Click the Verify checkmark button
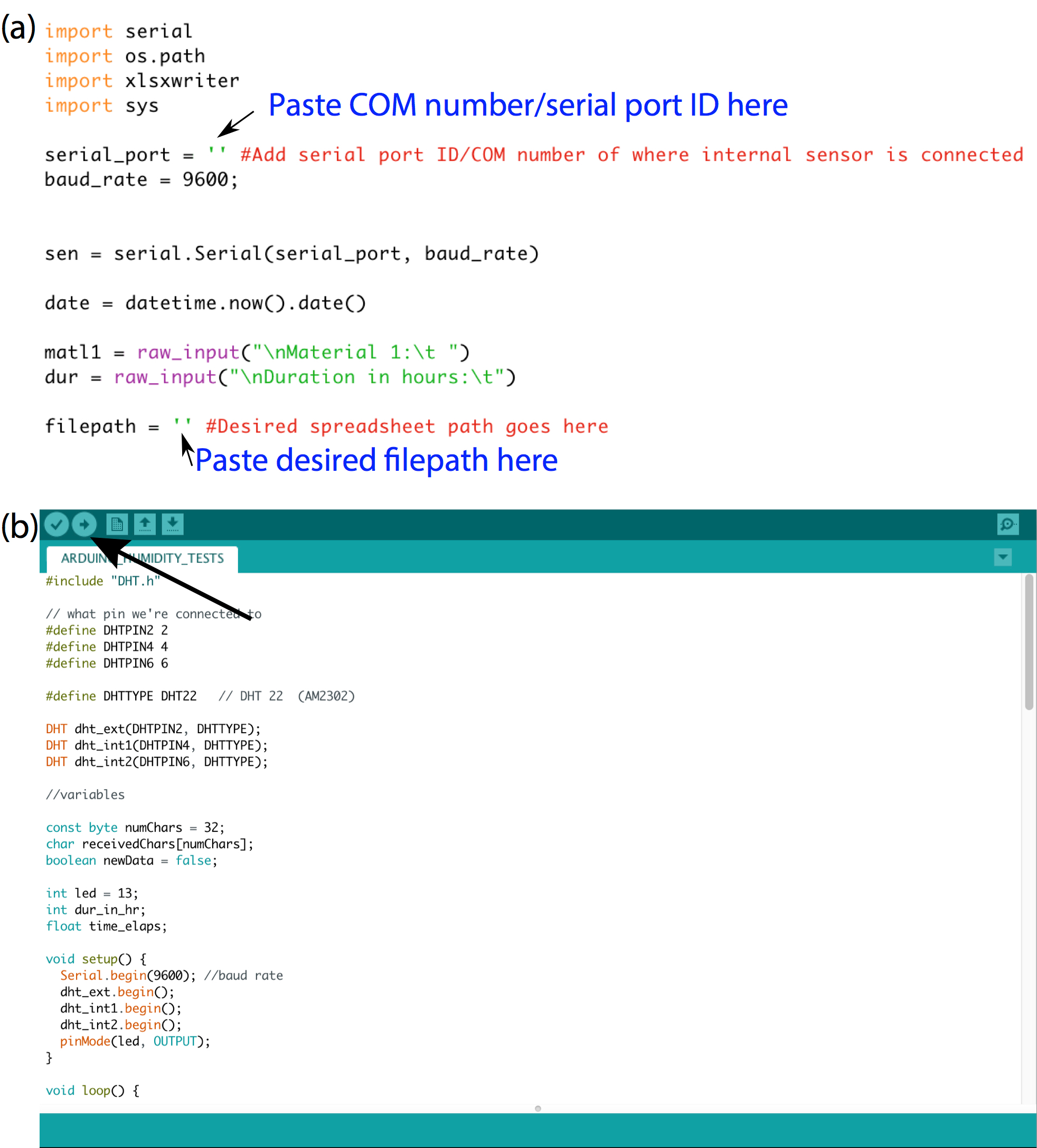The height and width of the screenshot is (1148, 1037). tap(56, 524)
